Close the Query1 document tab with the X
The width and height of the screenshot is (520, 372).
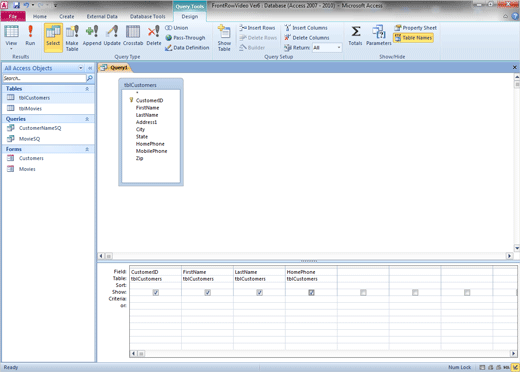(514, 67)
